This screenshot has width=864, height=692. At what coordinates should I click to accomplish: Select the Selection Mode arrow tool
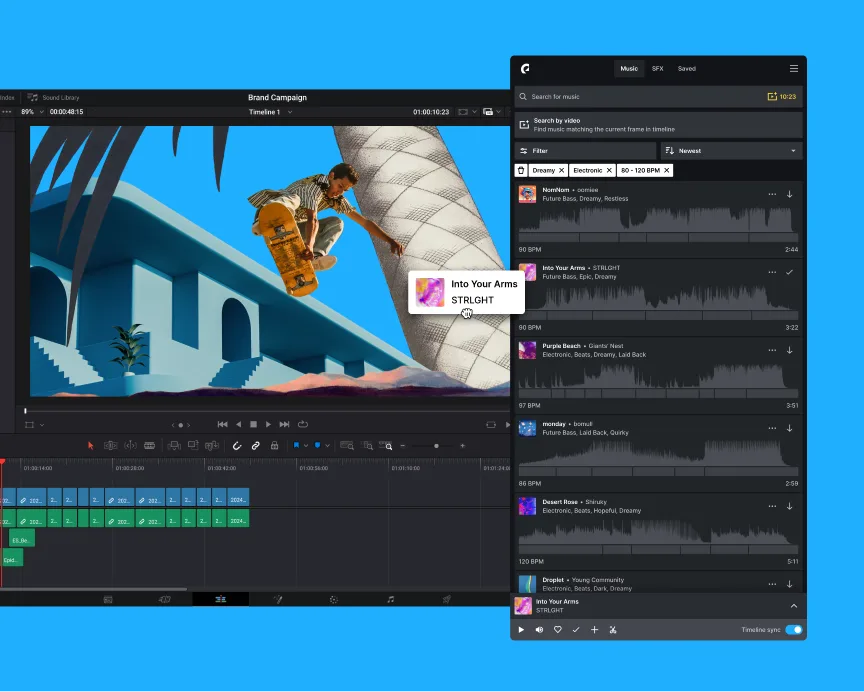90,445
